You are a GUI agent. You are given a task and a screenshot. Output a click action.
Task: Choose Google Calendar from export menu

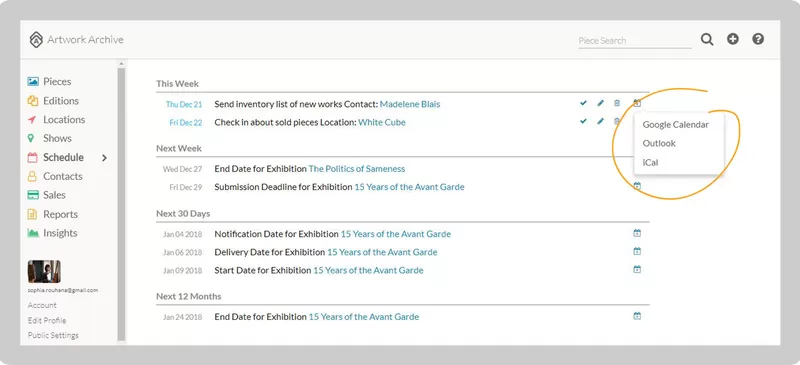676,124
